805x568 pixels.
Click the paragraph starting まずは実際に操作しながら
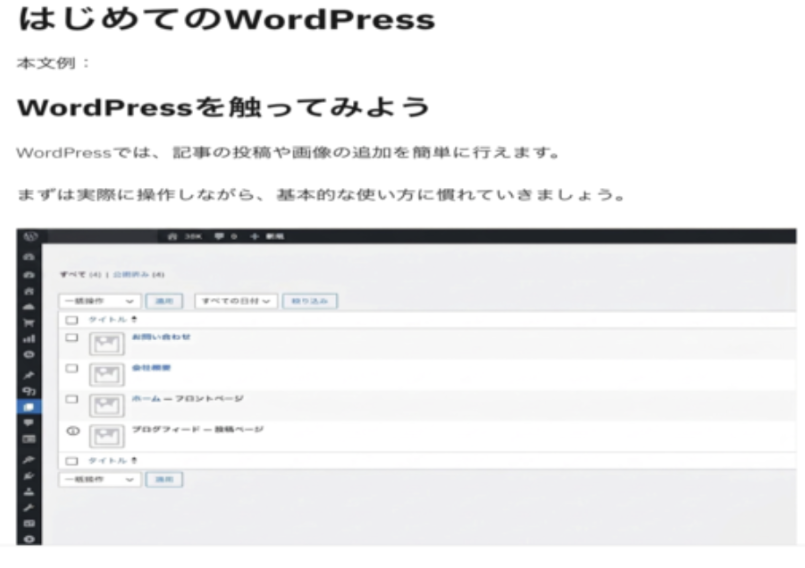click(321, 195)
